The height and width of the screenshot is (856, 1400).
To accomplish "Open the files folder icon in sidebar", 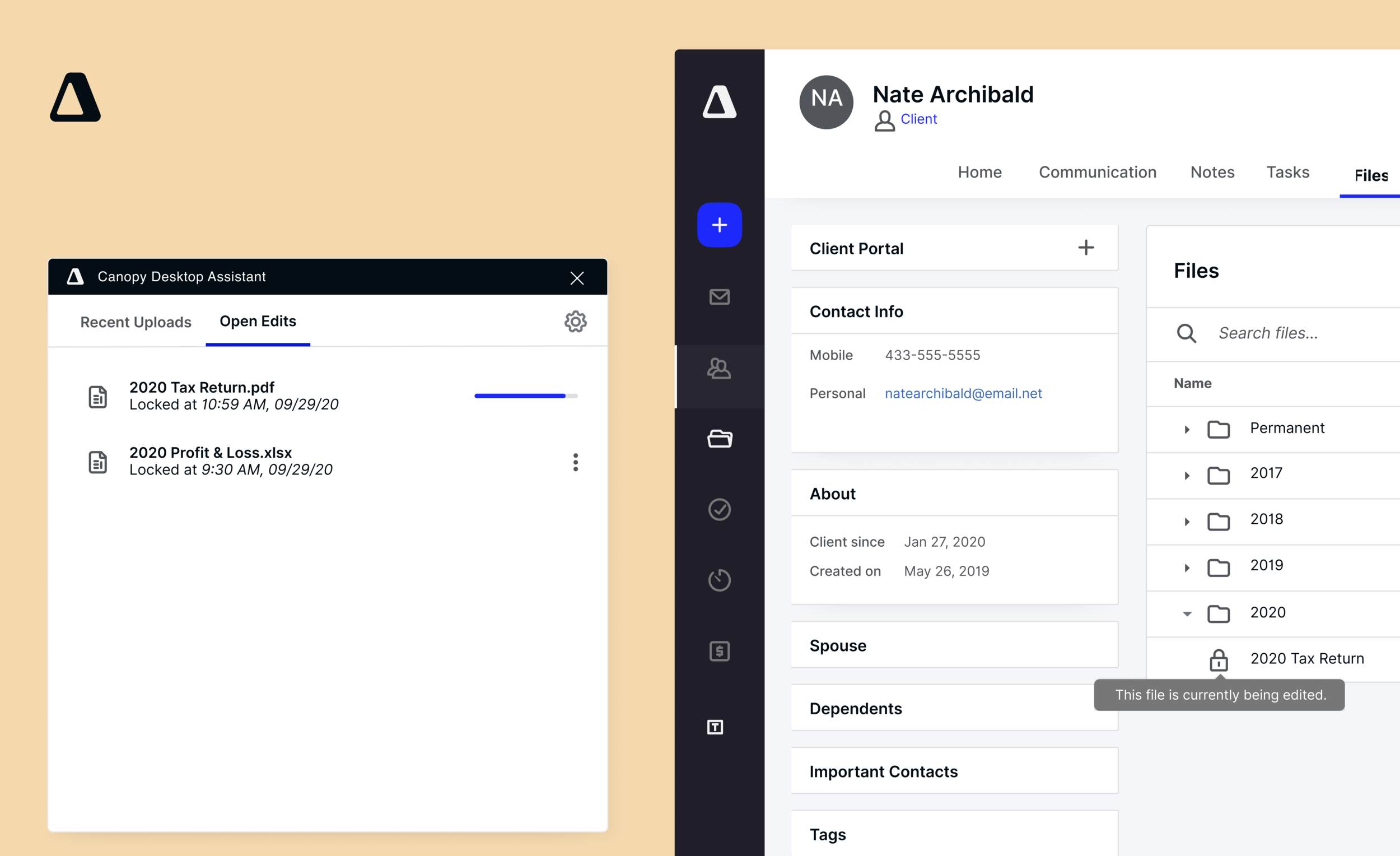I will [x=719, y=438].
